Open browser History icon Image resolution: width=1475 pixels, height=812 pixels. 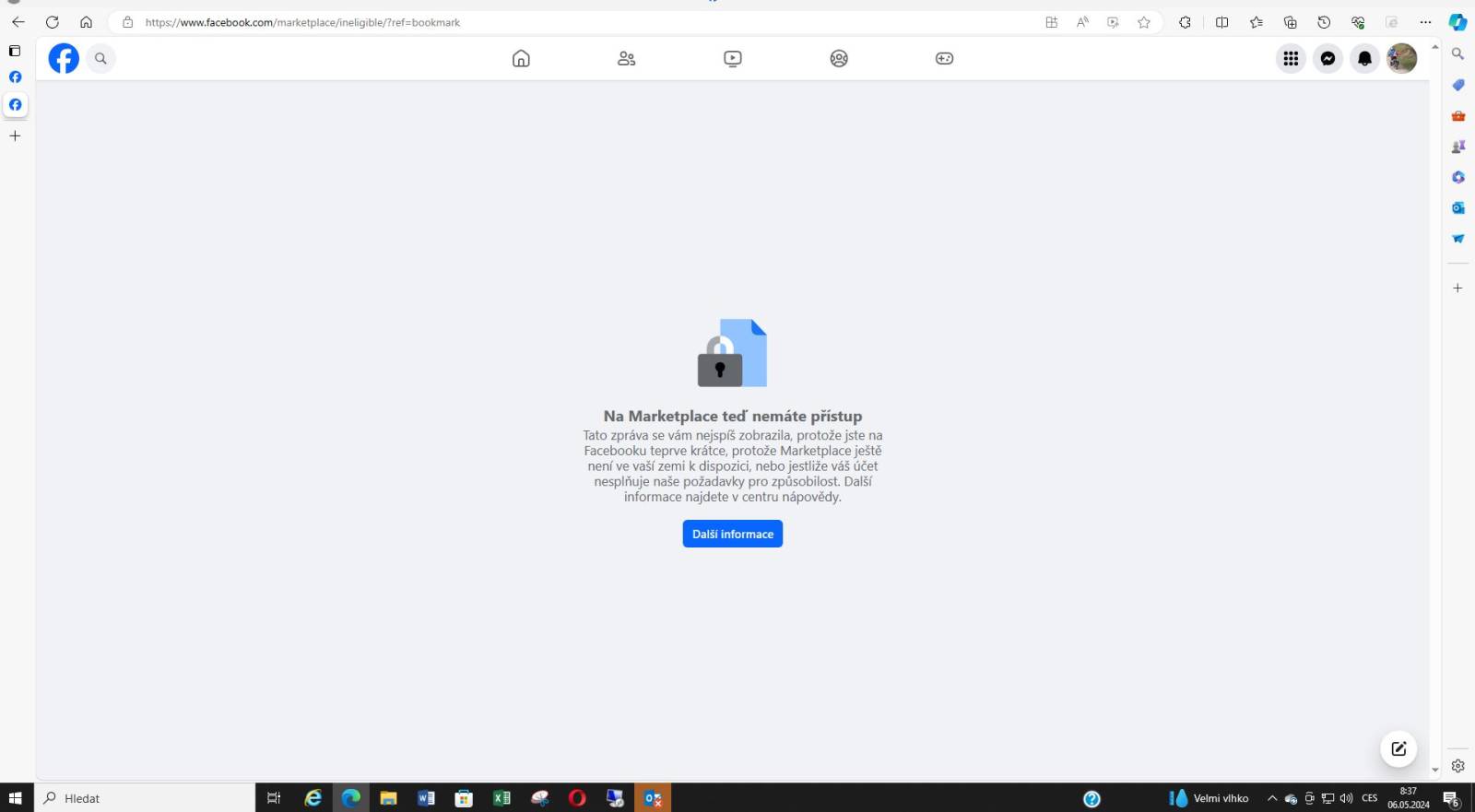pos(1324,22)
